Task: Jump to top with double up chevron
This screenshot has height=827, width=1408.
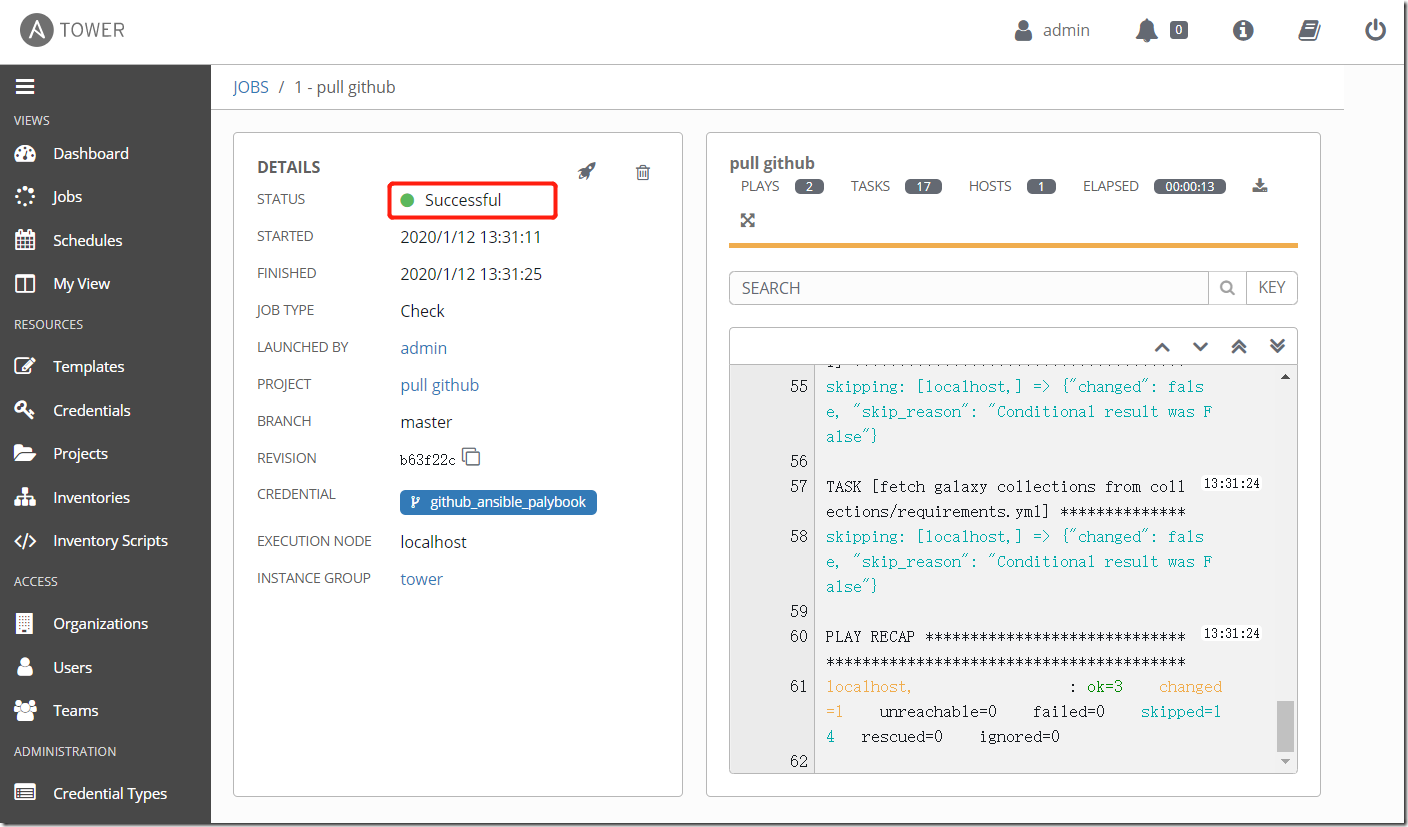Action: tap(1239, 346)
